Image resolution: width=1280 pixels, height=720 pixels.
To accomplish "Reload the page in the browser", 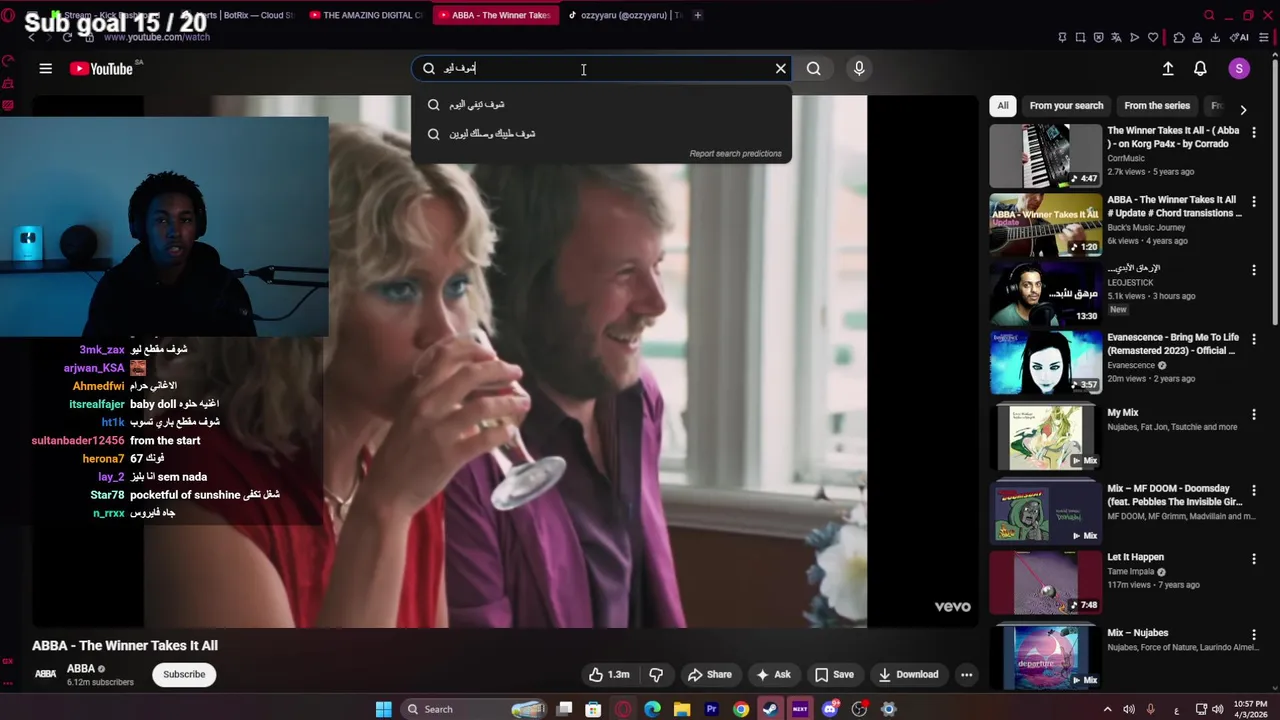I will point(67,37).
